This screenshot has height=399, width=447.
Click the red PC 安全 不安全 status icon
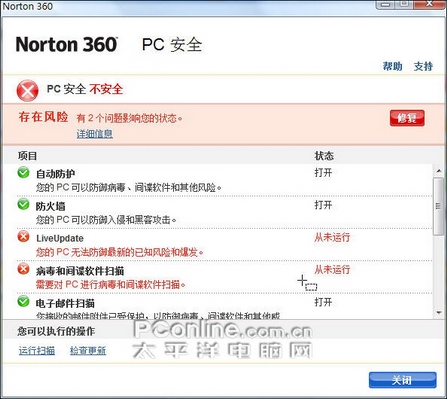point(27,91)
